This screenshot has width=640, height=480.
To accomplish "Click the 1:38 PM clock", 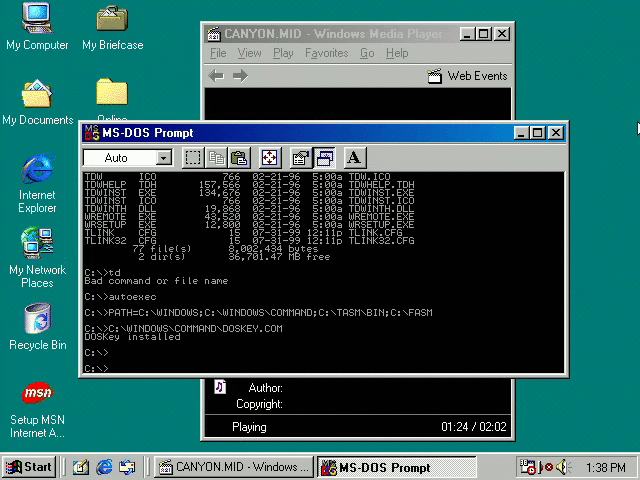I will (606, 467).
